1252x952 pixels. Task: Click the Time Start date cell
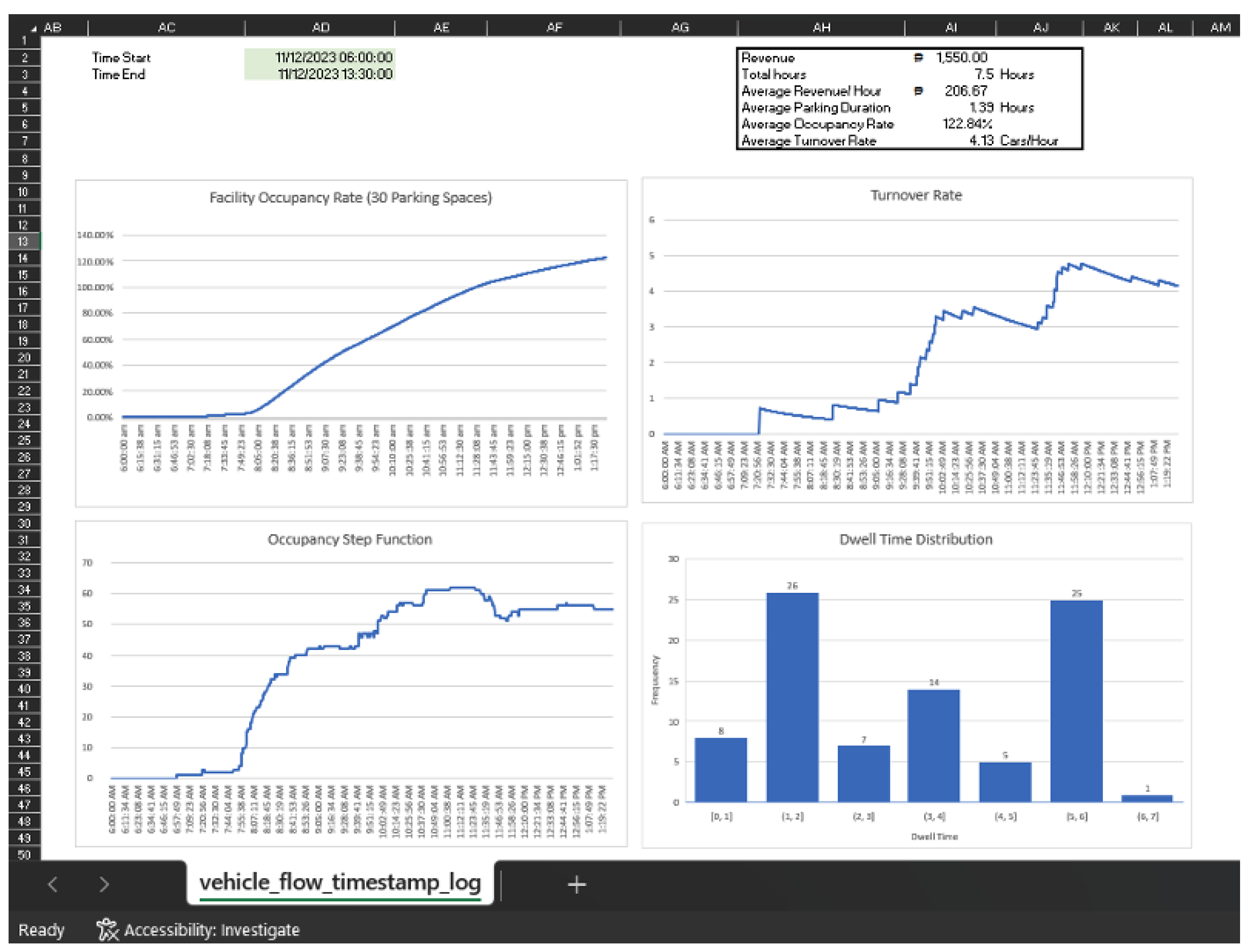point(320,57)
